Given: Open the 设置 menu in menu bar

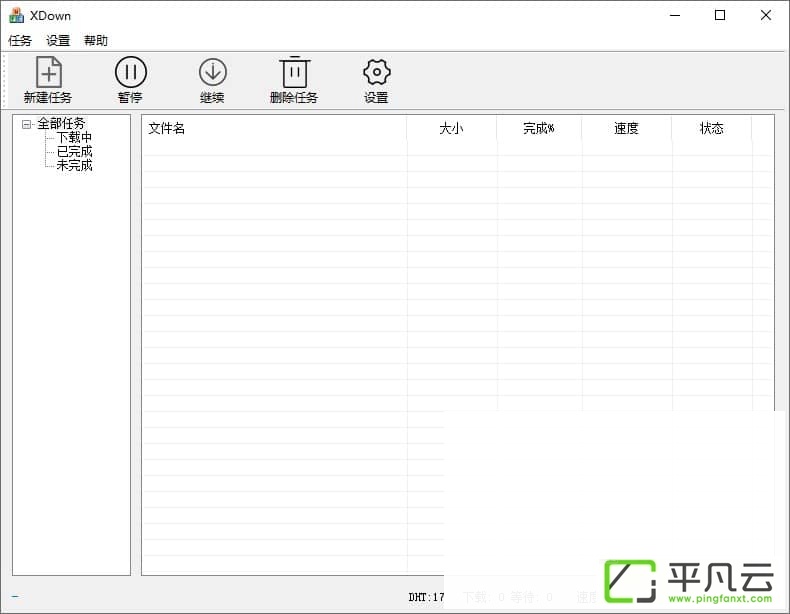Looking at the screenshot, I should (58, 40).
